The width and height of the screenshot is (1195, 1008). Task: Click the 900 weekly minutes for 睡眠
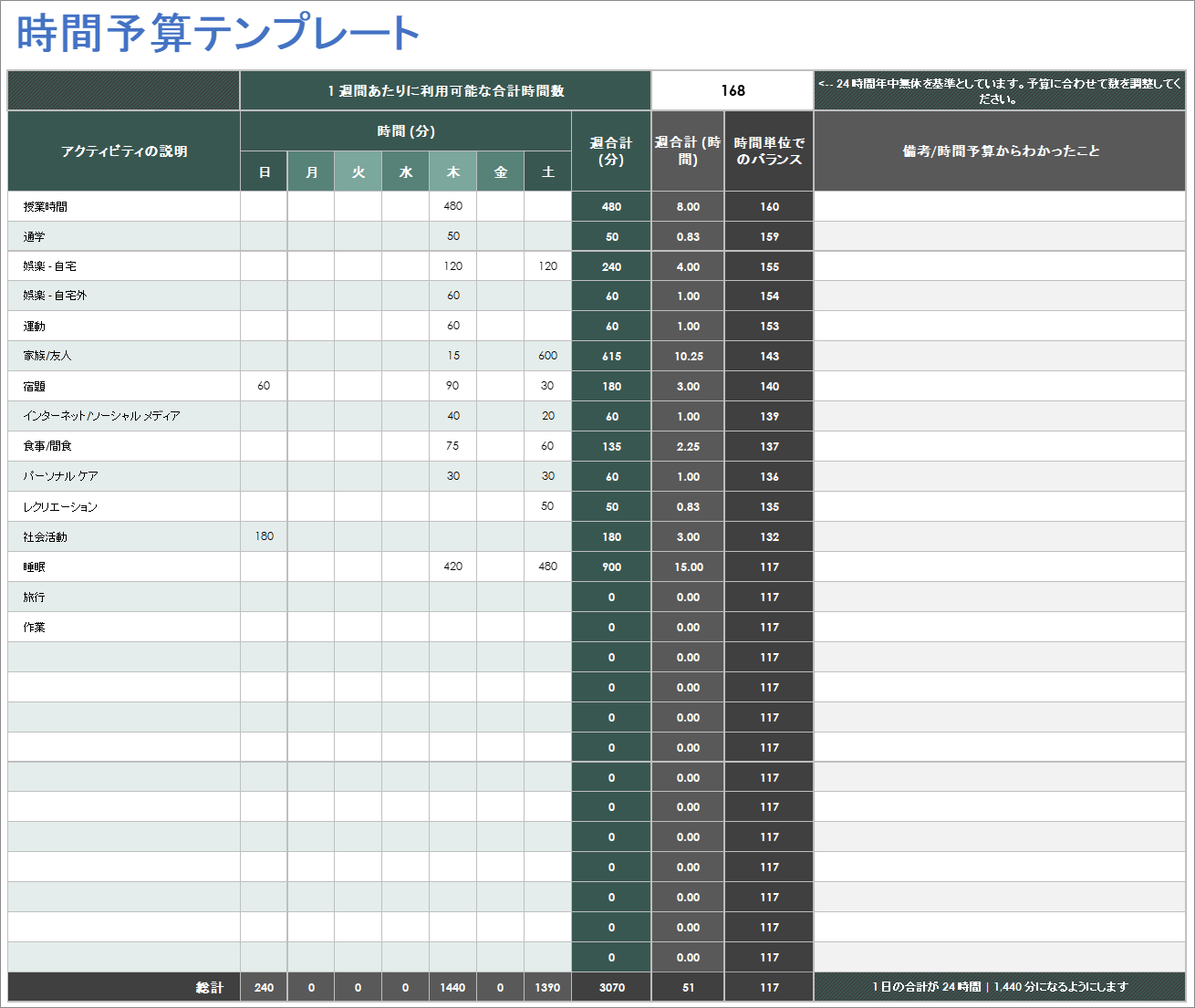click(611, 566)
